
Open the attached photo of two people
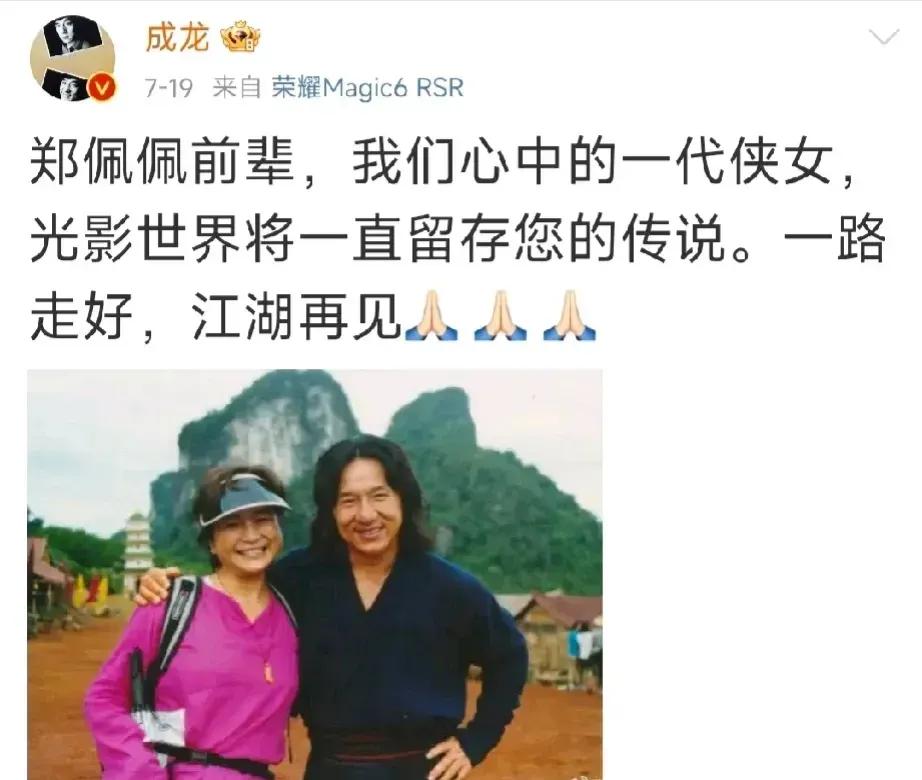click(315, 574)
